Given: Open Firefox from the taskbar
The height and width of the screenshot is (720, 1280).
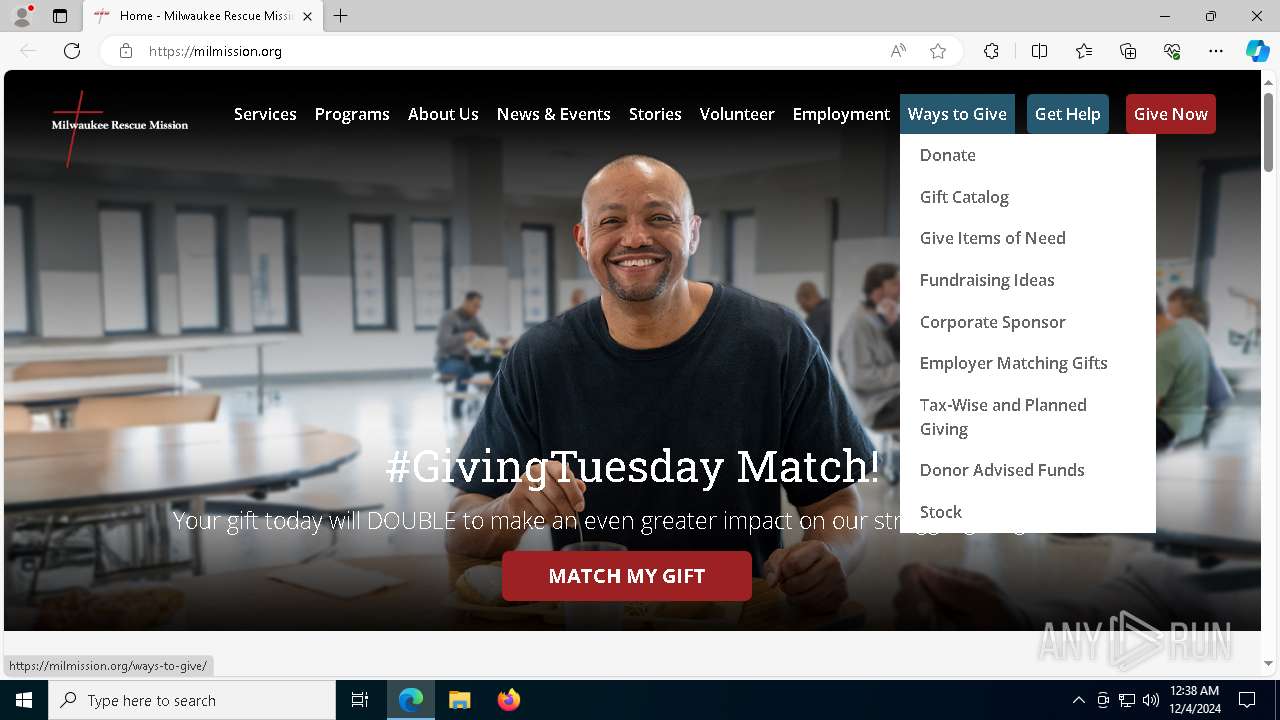Looking at the screenshot, I should click(509, 700).
